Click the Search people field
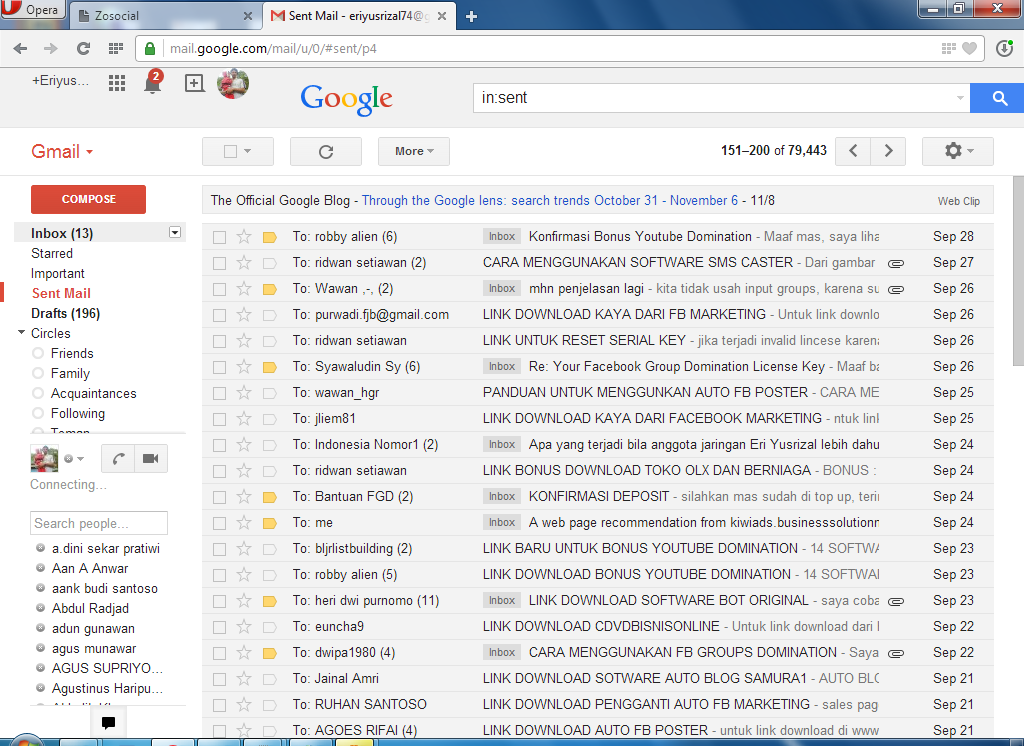 tap(99, 523)
